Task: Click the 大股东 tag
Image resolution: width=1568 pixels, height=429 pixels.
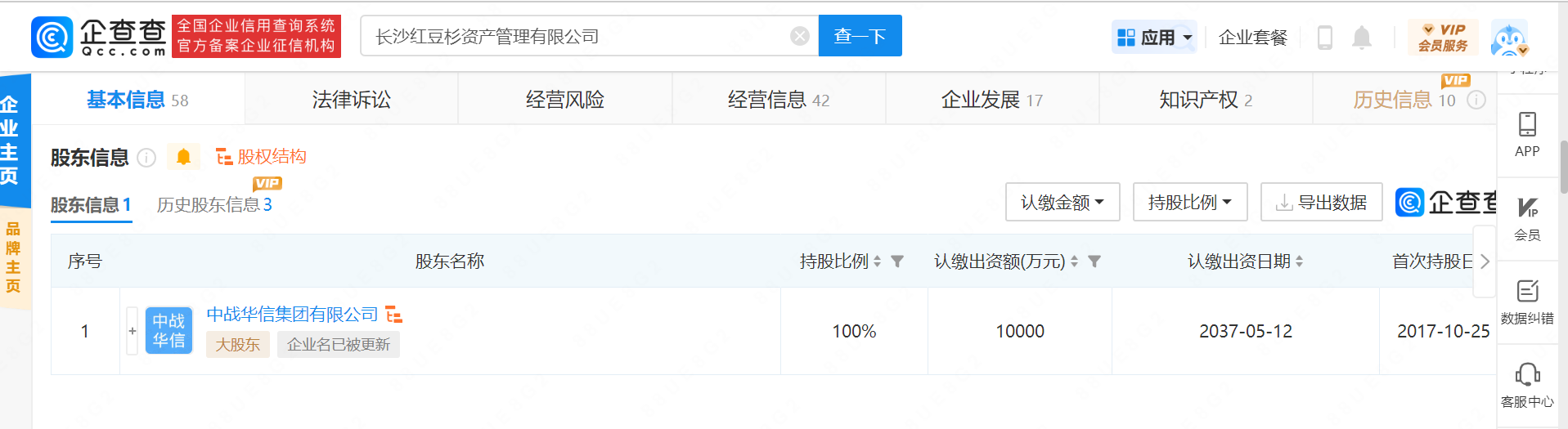Action: point(237,345)
